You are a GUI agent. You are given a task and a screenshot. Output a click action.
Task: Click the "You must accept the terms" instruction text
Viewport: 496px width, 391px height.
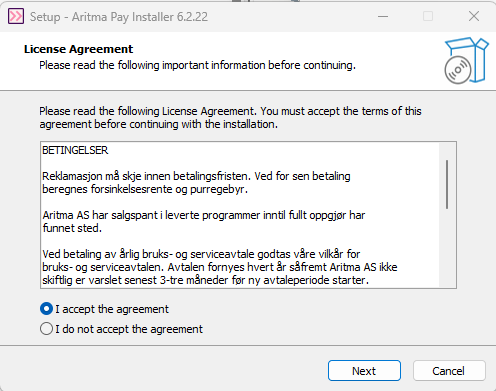pos(323,111)
